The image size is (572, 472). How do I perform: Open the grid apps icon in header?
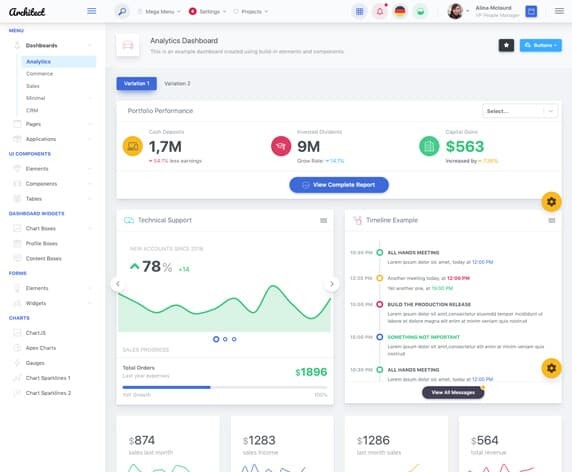click(x=359, y=12)
